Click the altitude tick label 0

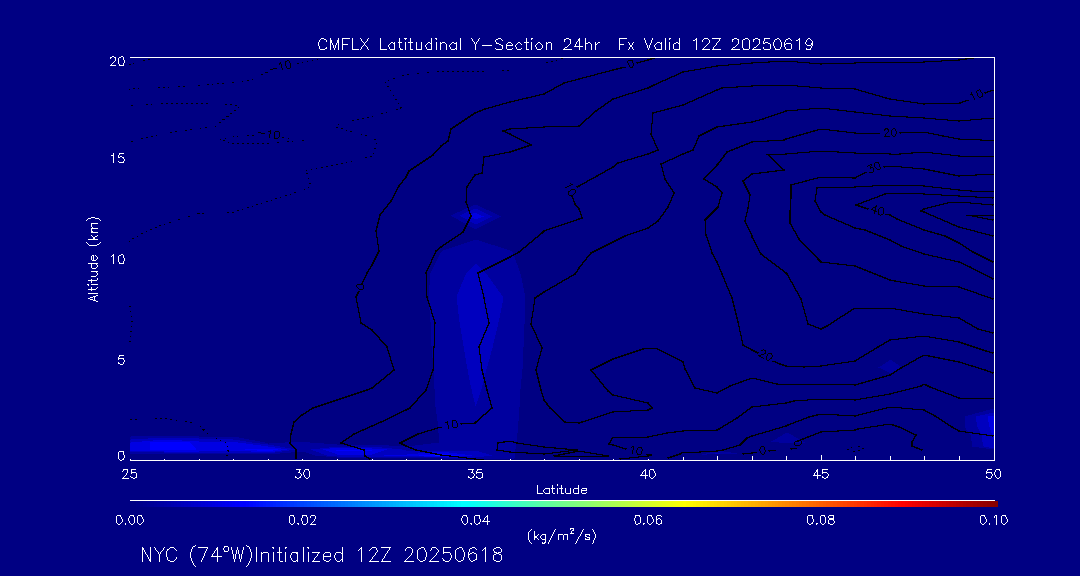(x=121, y=455)
